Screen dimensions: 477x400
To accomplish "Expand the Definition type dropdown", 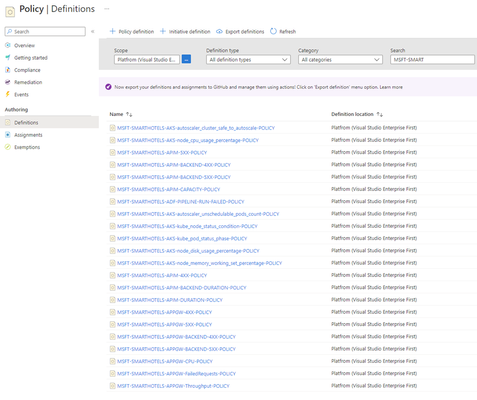I will point(248,60).
